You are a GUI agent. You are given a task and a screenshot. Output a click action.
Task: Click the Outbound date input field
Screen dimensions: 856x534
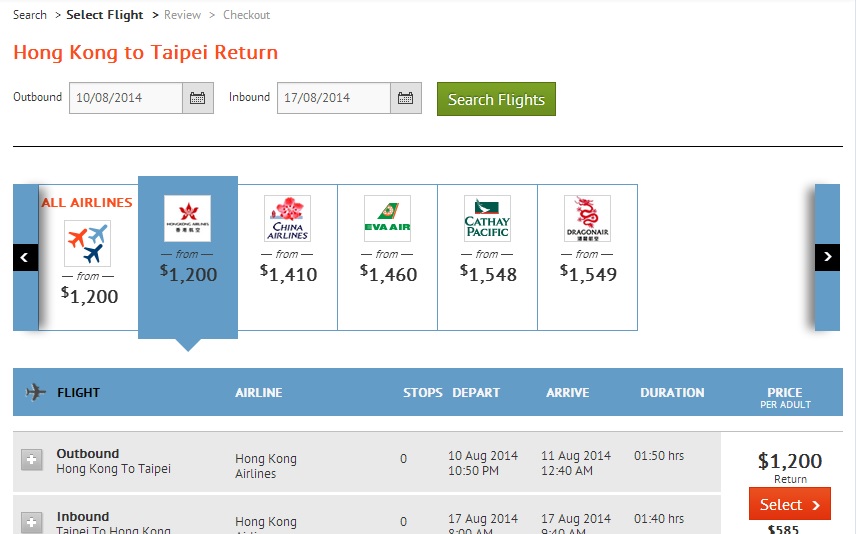126,98
